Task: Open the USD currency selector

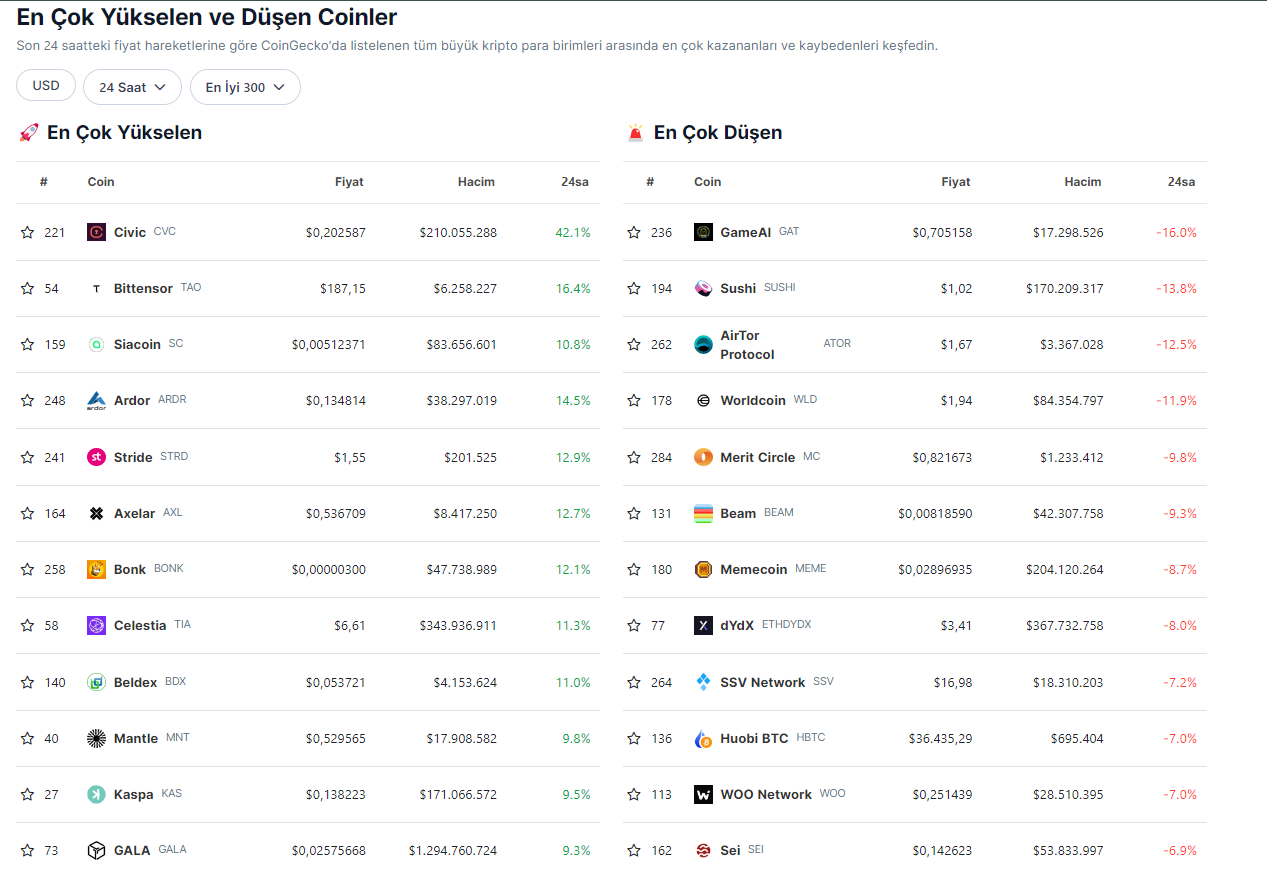Action: (x=46, y=86)
